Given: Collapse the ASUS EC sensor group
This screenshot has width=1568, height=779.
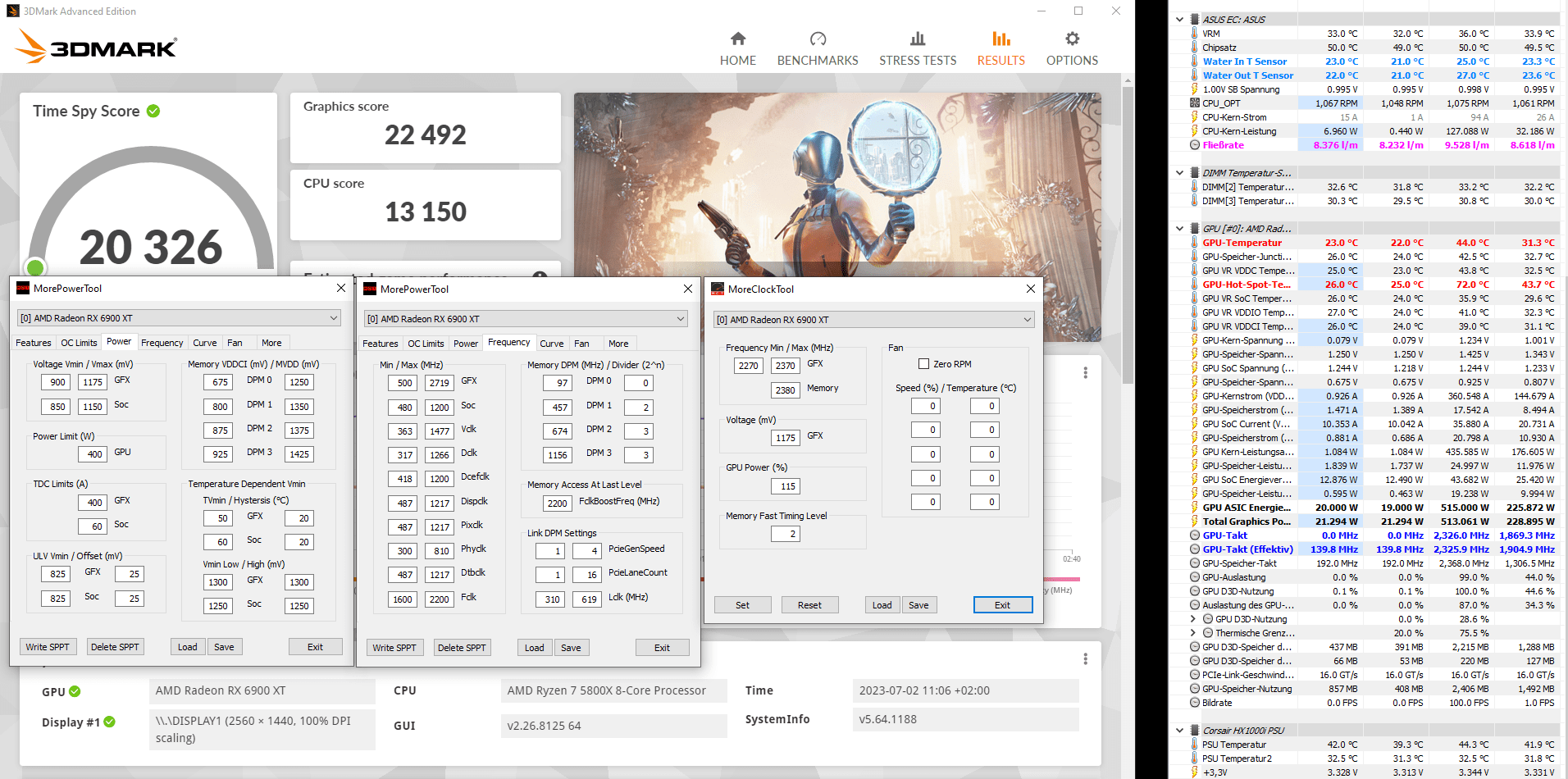Looking at the screenshot, I should [x=1180, y=20].
